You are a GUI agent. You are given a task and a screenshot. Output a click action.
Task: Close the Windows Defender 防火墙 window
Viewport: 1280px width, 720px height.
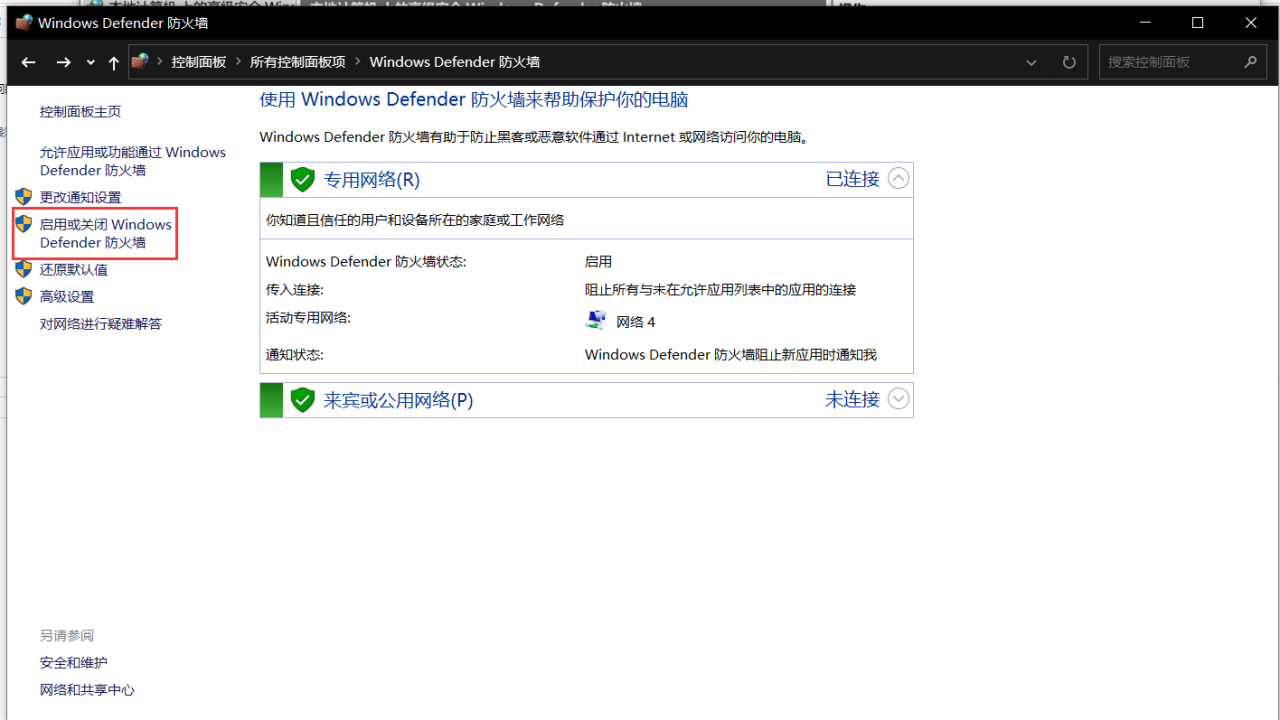tap(1251, 22)
